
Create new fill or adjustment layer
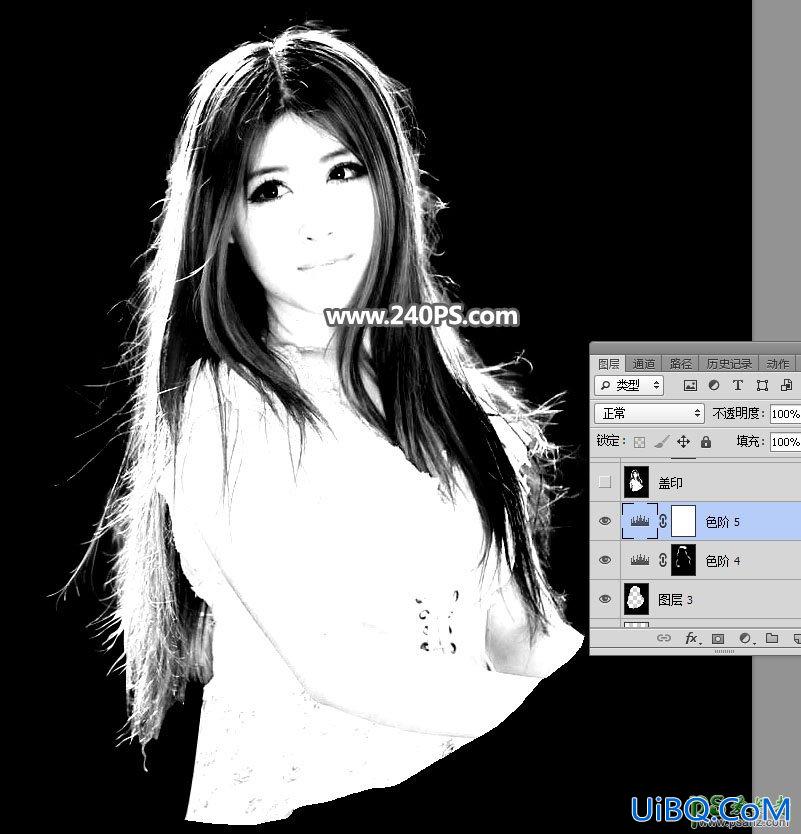(x=746, y=638)
